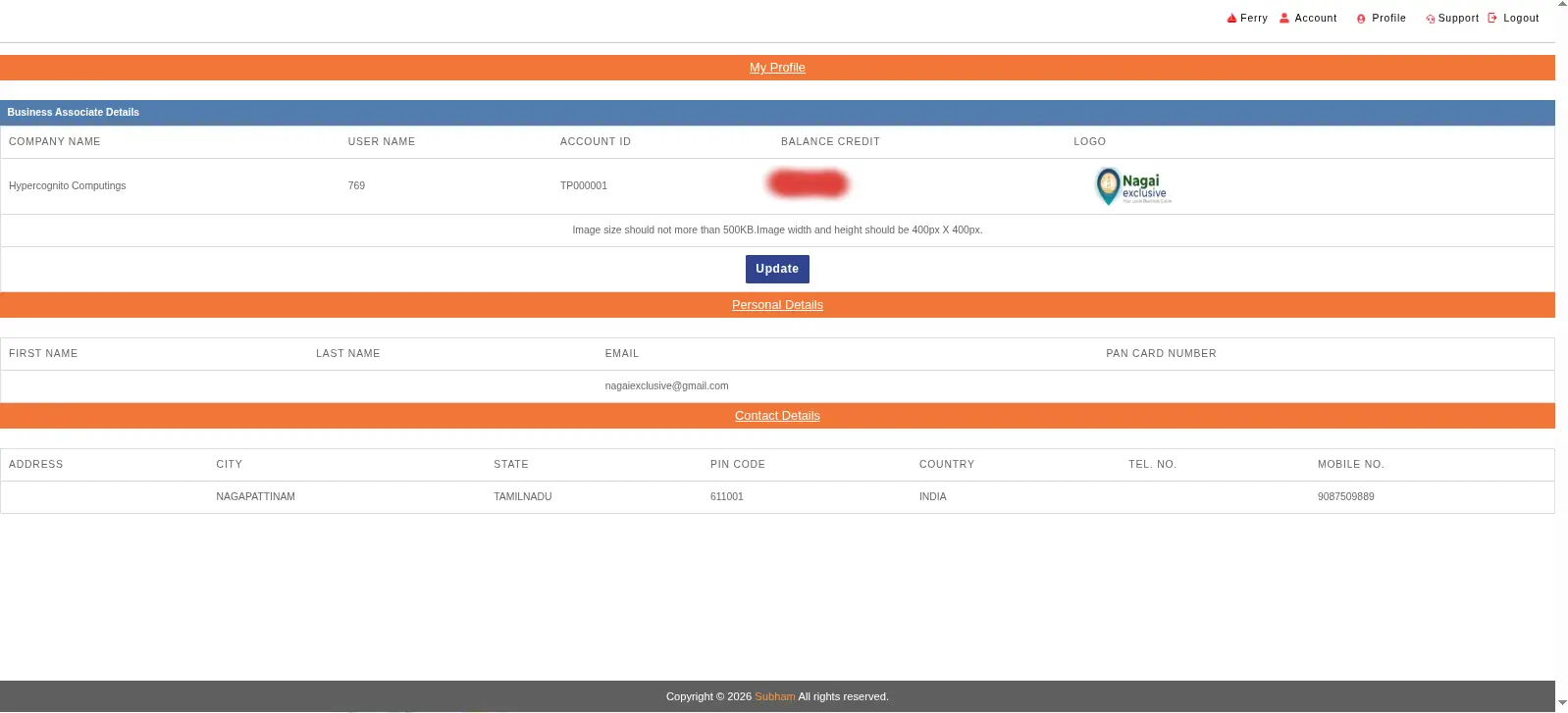Click the mobile number 9087509889
The width and height of the screenshot is (1568, 713).
click(1345, 497)
